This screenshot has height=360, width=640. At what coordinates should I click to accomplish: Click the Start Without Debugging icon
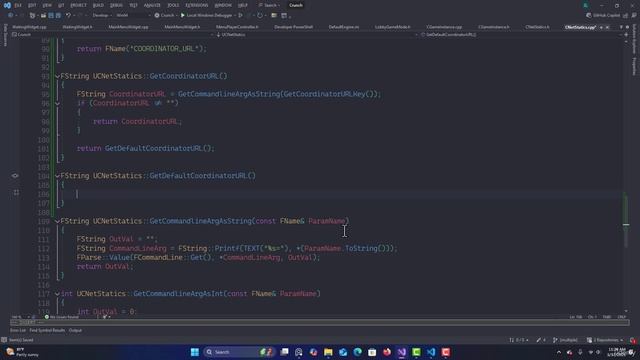240,16
